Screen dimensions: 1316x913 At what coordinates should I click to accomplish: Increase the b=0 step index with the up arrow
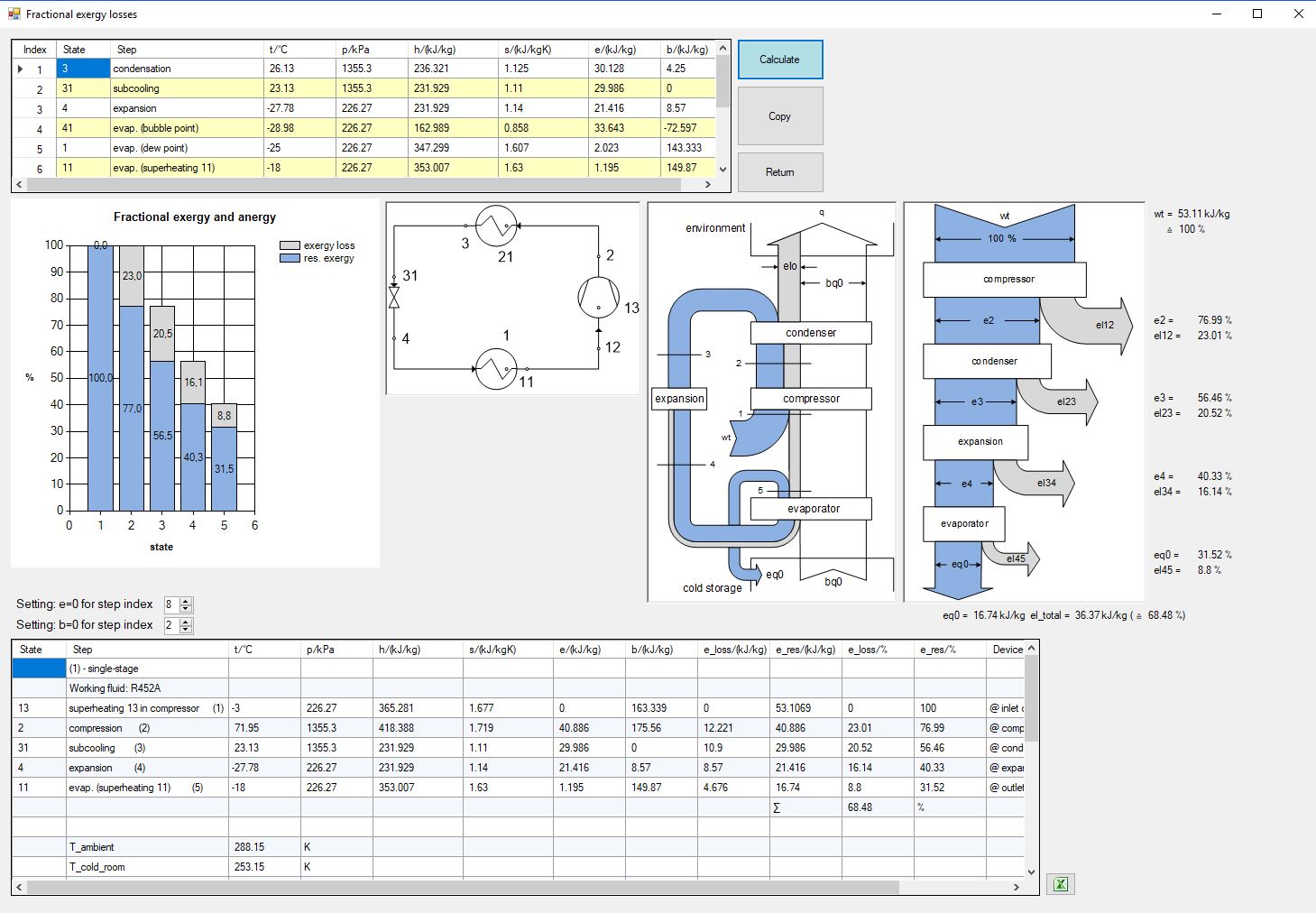(x=186, y=622)
